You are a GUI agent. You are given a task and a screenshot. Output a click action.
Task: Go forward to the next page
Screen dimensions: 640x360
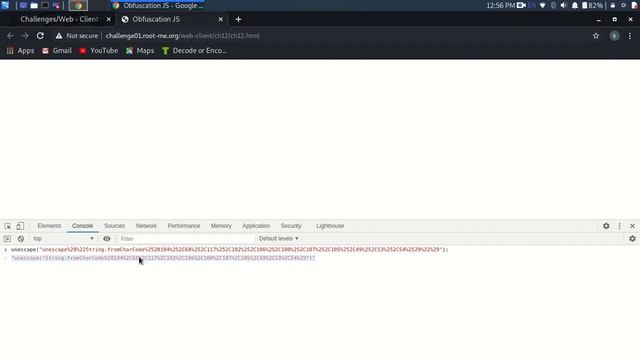[25, 36]
